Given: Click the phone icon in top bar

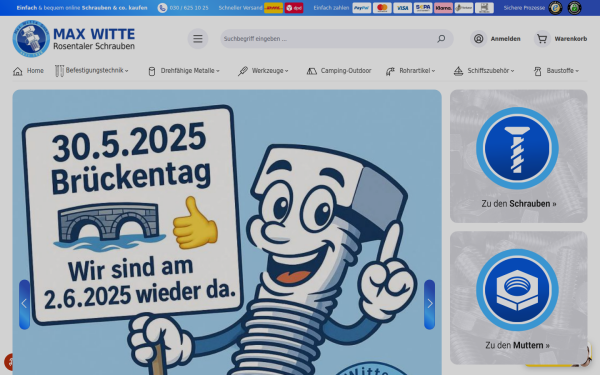Looking at the screenshot, I should point(162,8).
